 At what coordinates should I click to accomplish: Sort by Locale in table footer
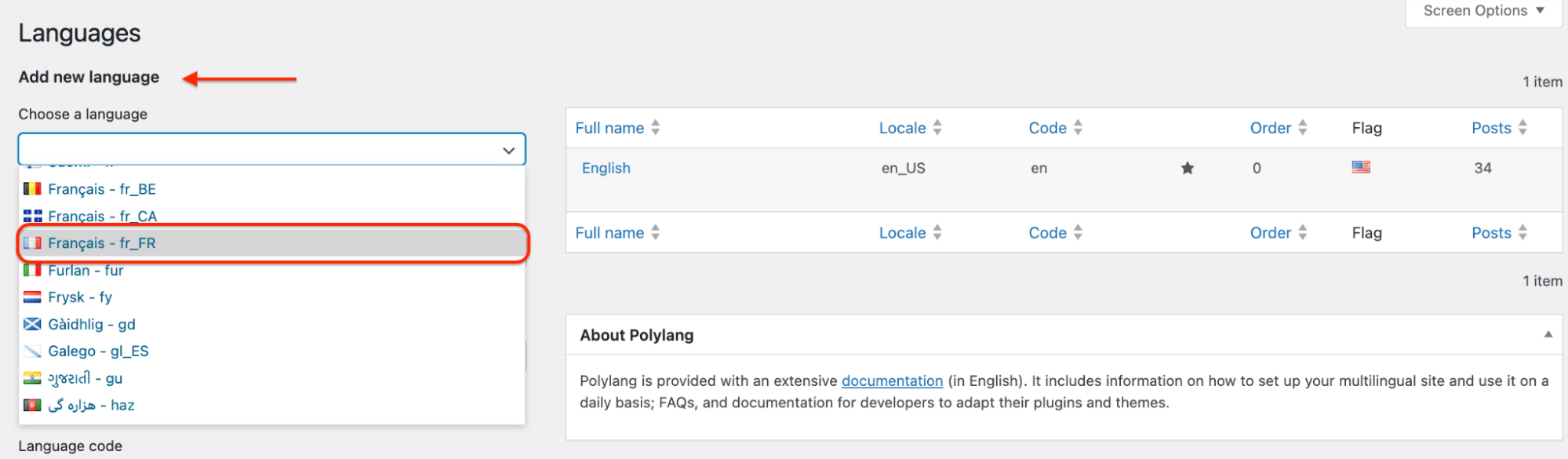point(910,233)
